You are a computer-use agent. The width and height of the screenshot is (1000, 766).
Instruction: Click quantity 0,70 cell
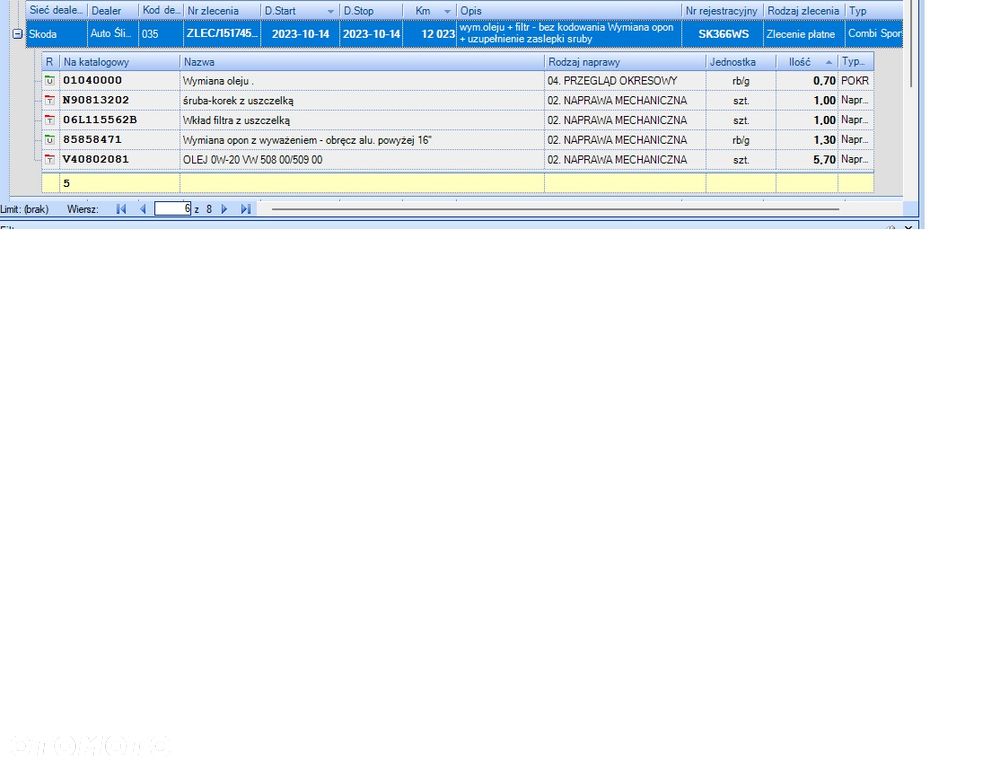(807, 80)
